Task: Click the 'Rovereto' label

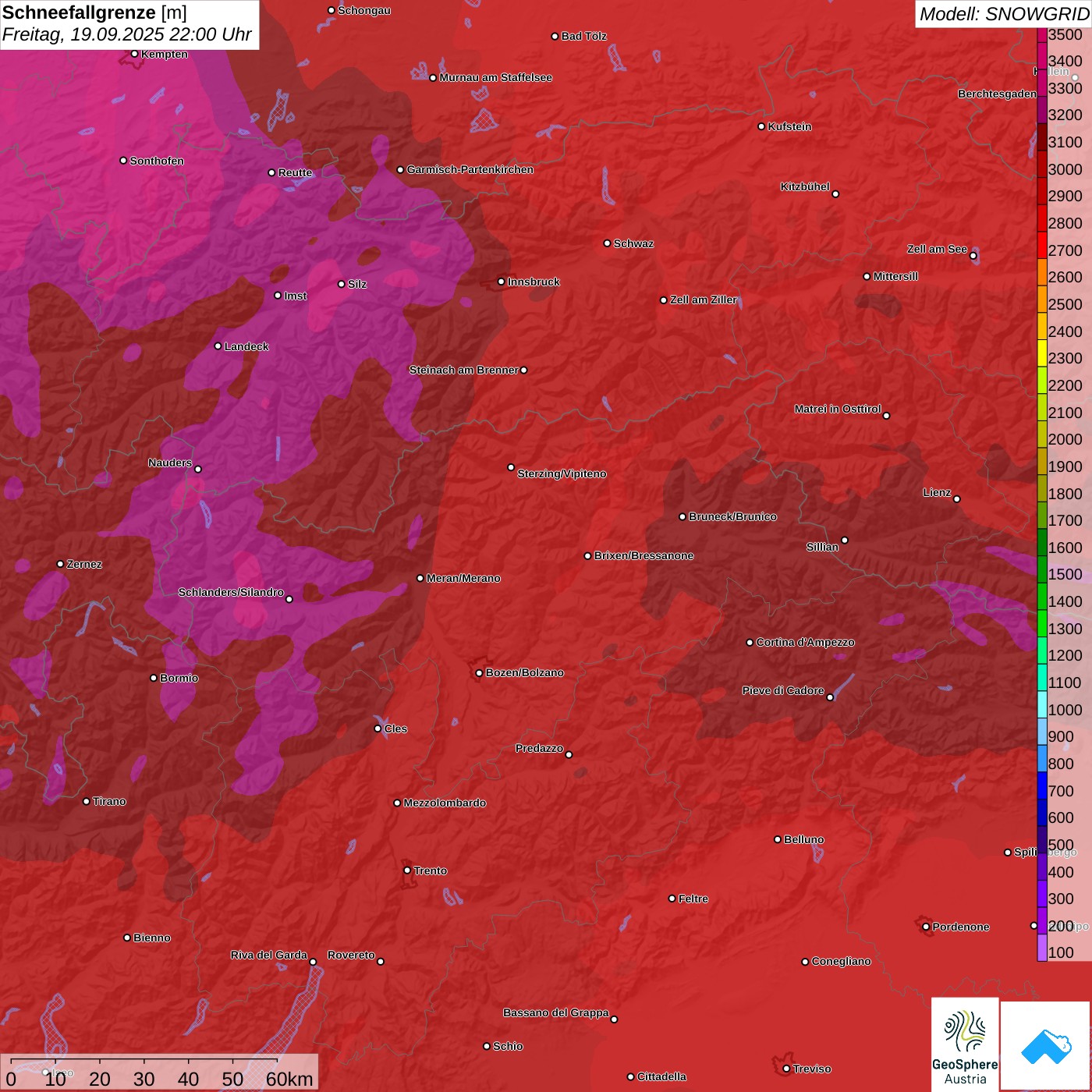Action: click(351, 955)
